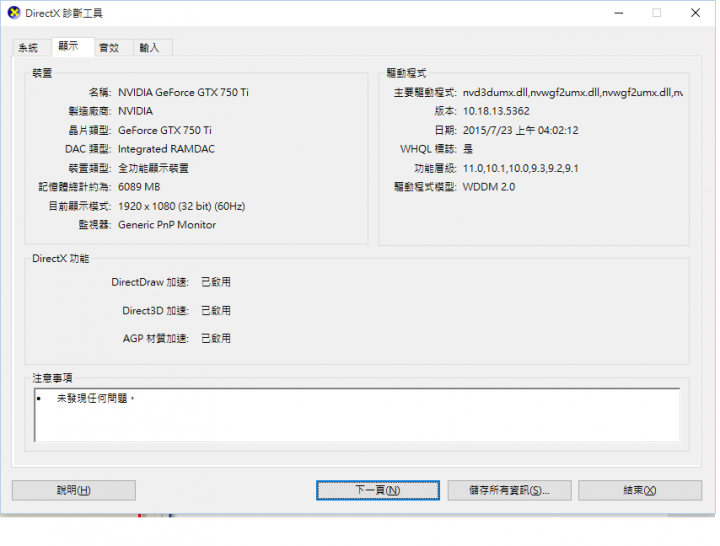Viewport: 720px width, 546px height.
Task: Click memory value 6089 MB
Action: [139, 187]
